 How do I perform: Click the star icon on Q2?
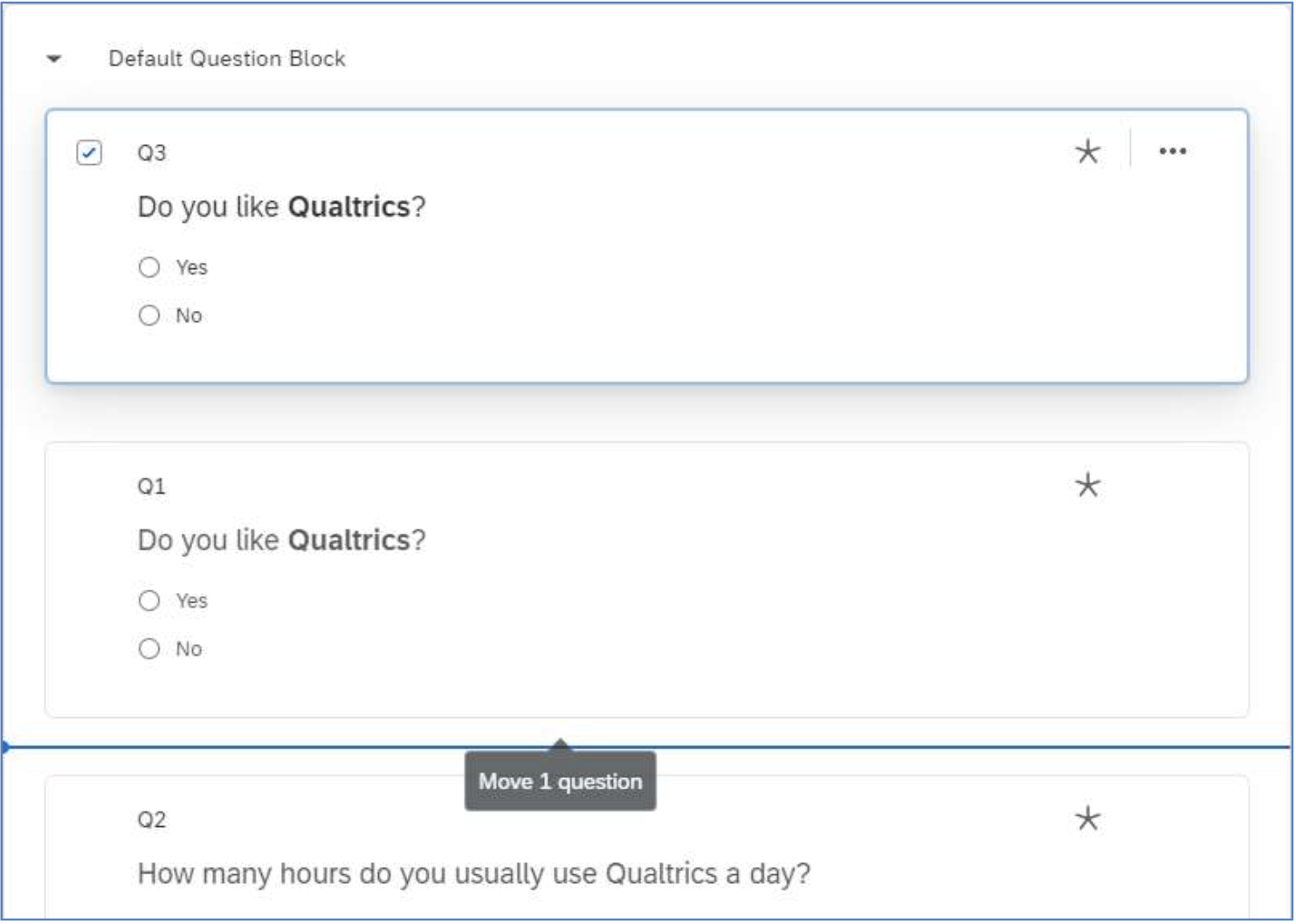[x=1088, y=818]
